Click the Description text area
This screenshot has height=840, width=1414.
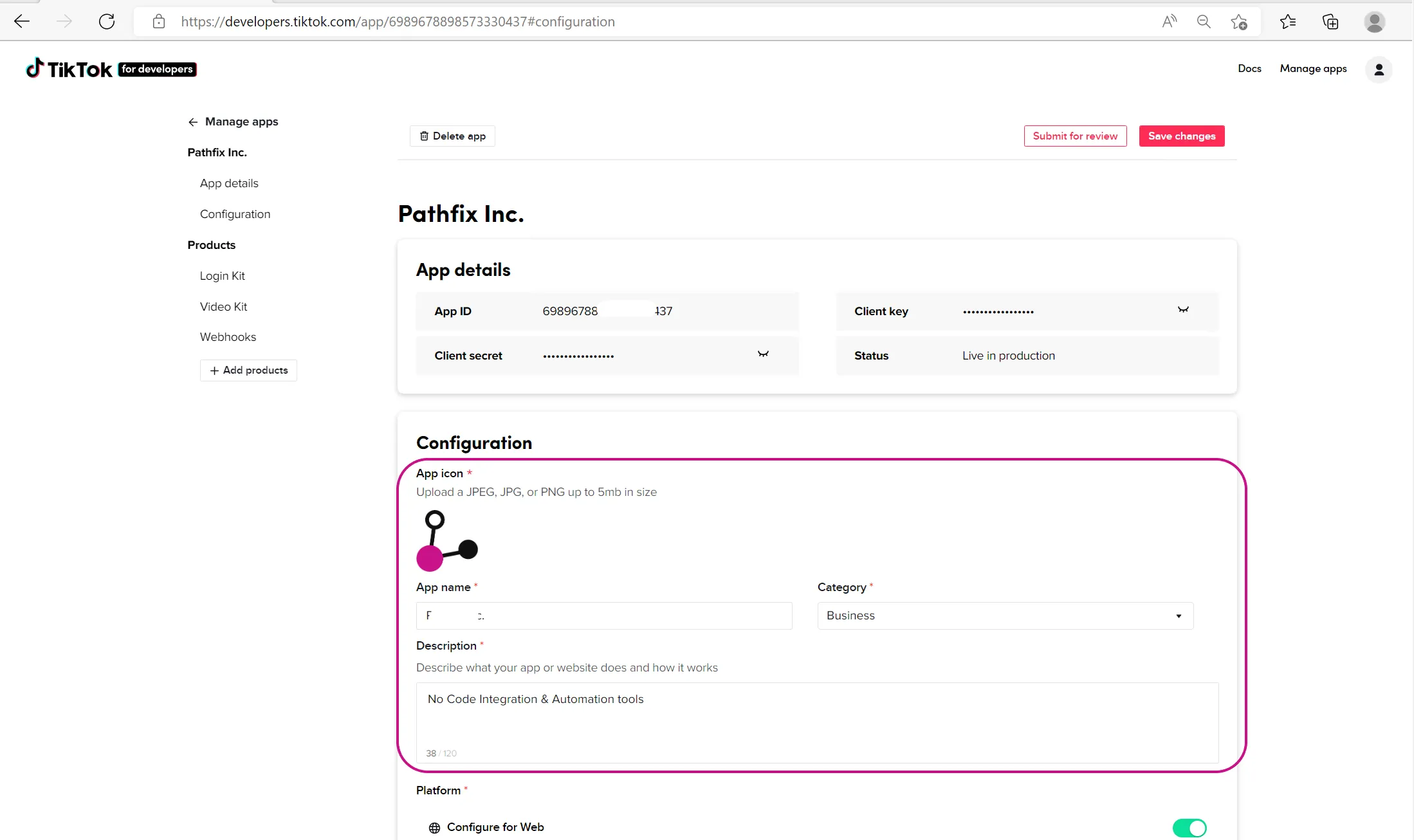(817, 722)
